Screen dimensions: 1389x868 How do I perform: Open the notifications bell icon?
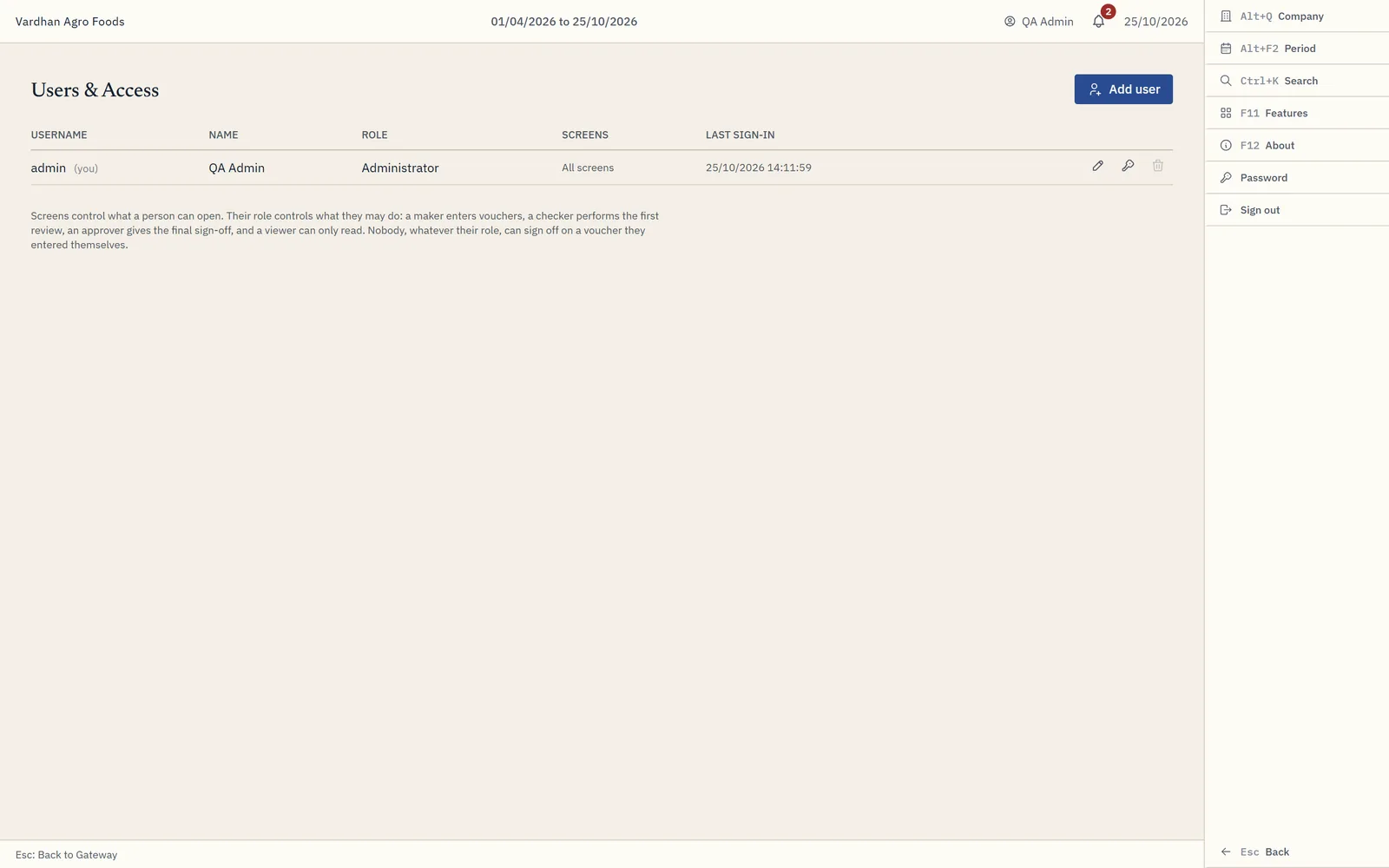pos(1099,21)
